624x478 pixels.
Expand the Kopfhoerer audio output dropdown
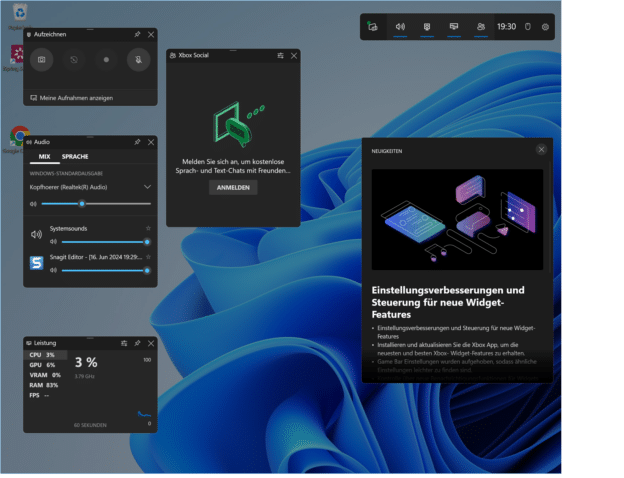click(147, 186)
